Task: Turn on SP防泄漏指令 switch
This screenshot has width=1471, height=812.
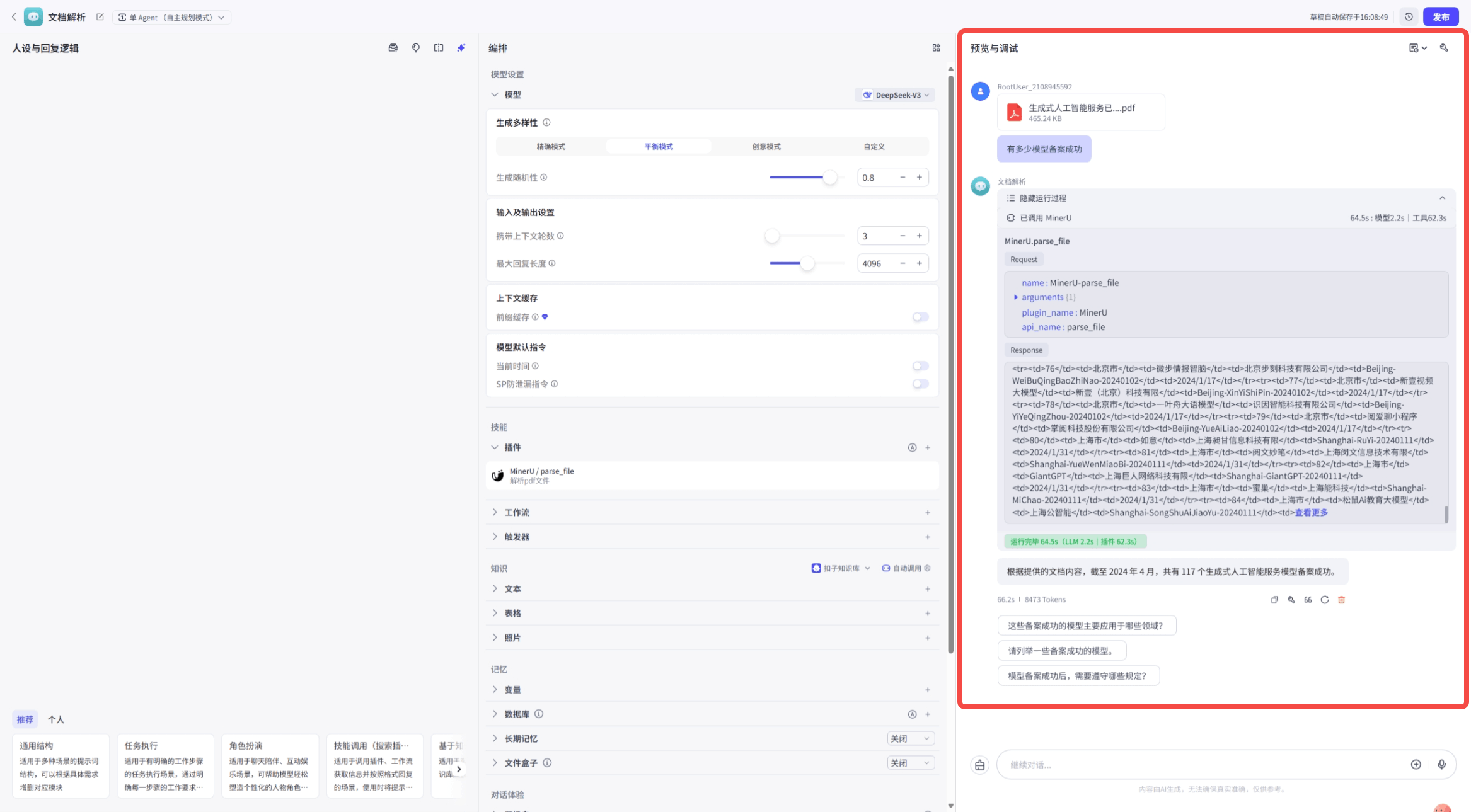Action: (x=920, y=384)
